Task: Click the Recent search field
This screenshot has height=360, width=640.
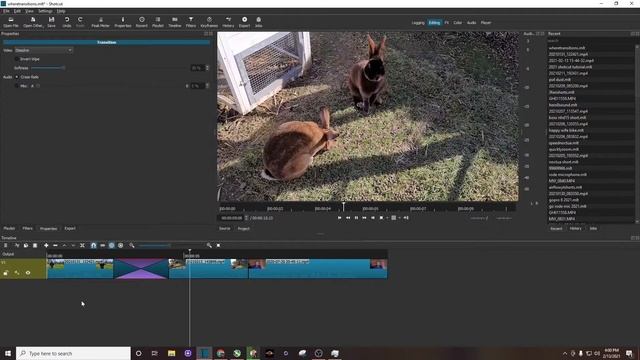Action: coord(590,41)
